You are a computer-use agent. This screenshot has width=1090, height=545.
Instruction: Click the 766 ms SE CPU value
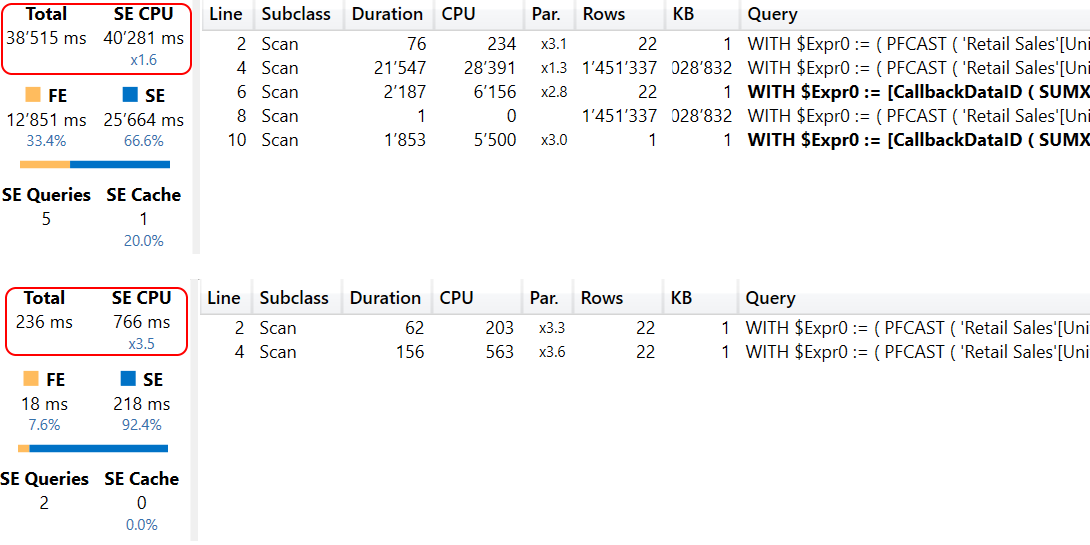pyautogui.click(x=141, y=322)
